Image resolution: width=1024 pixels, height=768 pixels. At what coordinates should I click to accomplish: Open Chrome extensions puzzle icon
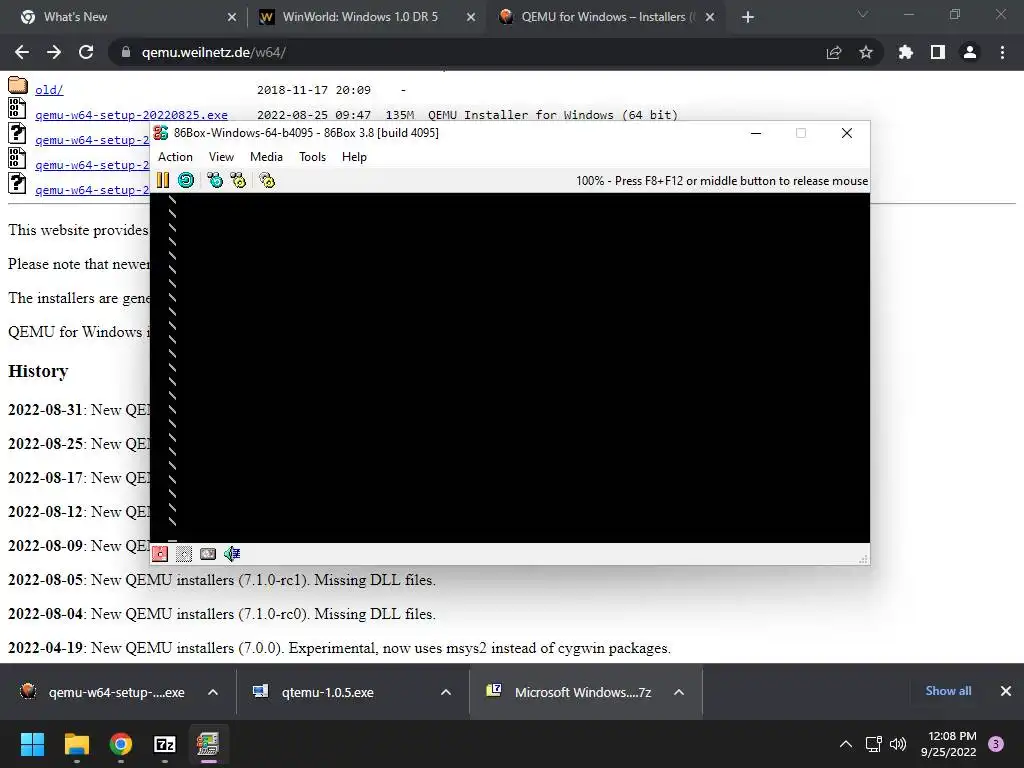click(906, 52)
